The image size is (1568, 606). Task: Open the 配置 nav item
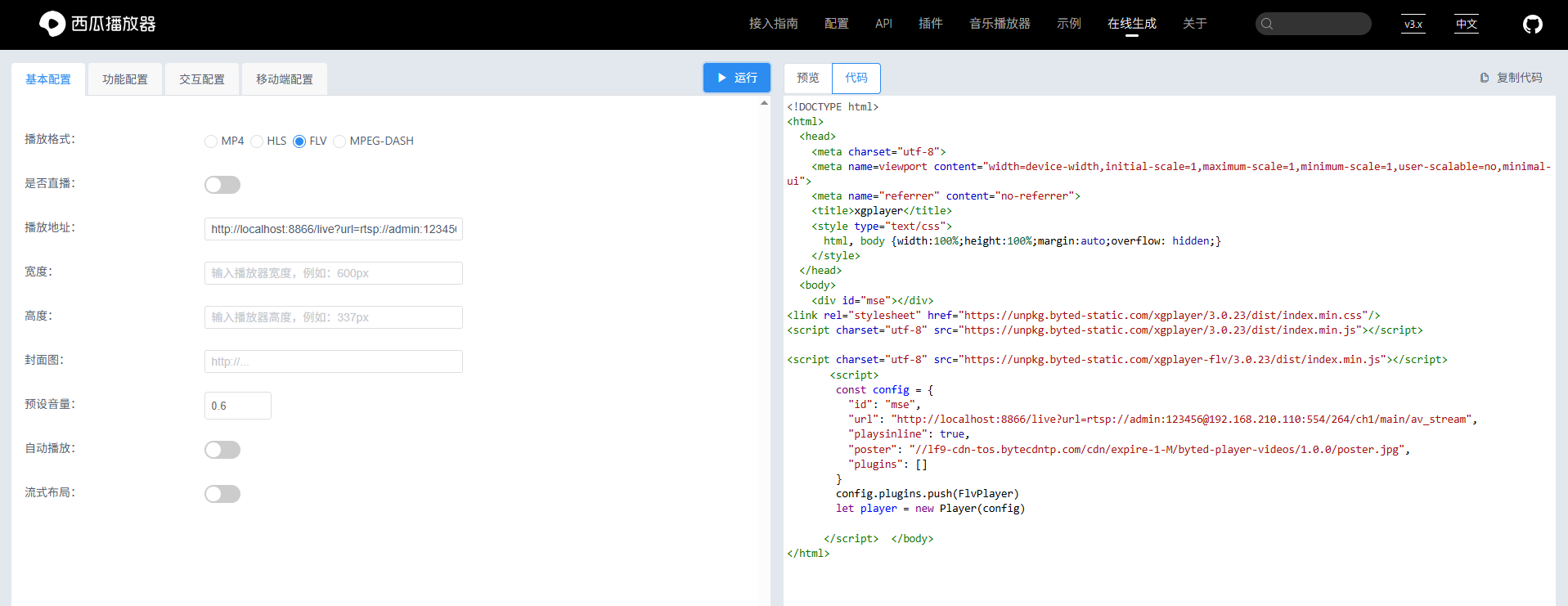tap(837, 24)
